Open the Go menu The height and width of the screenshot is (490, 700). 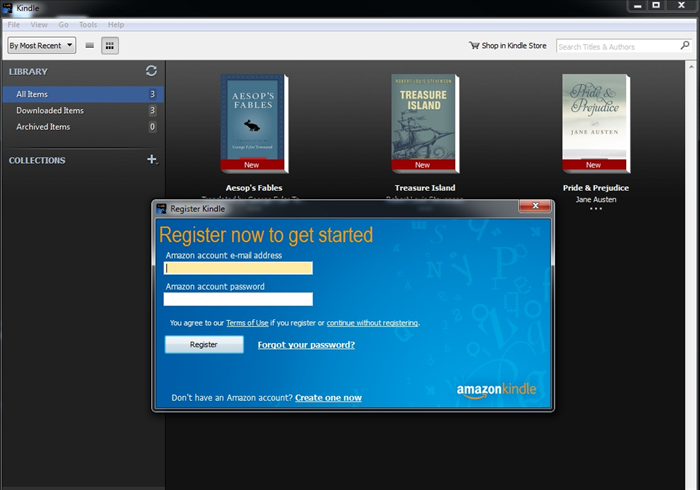coord(63,25)
